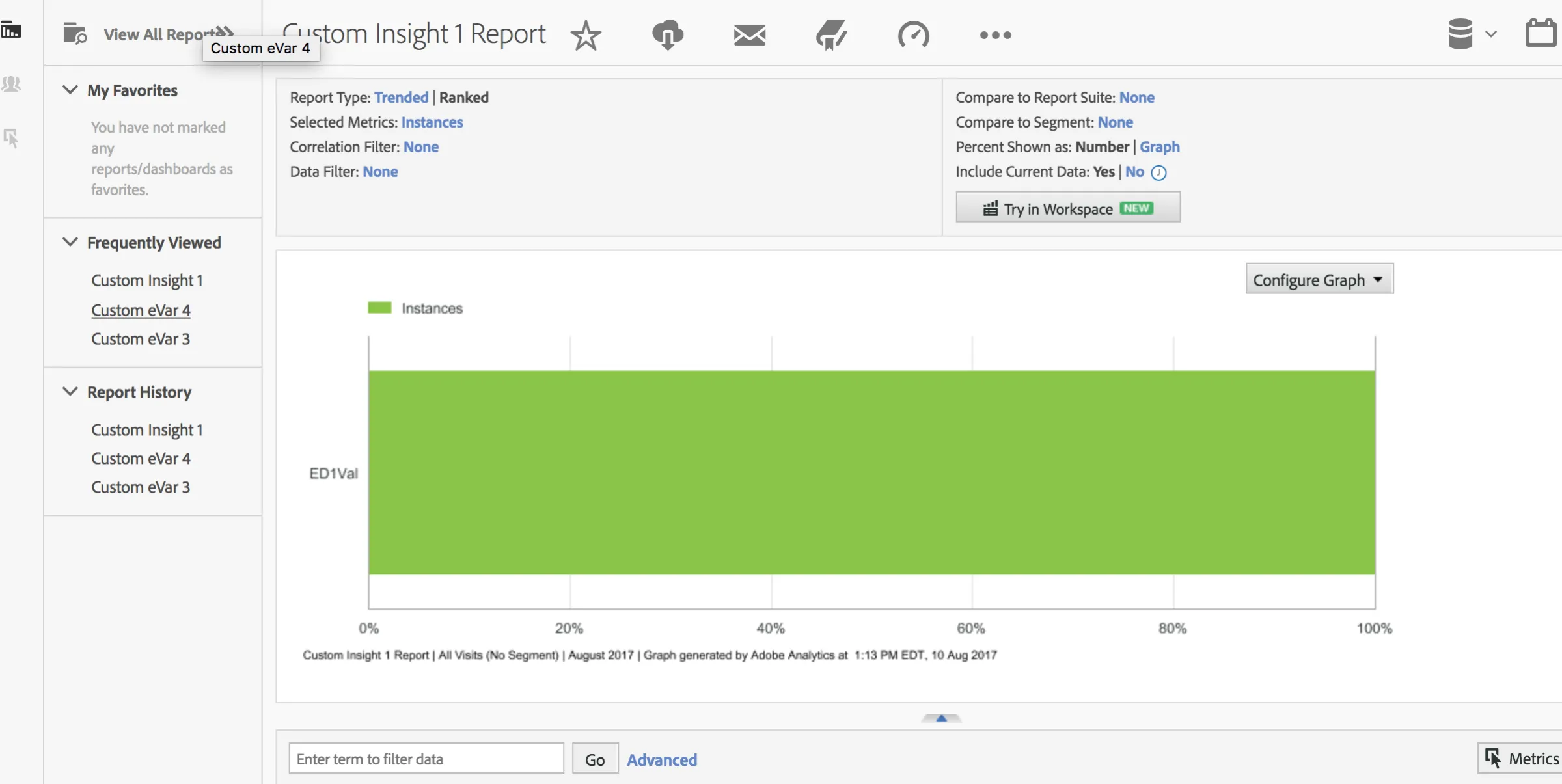The width and height of the screenshot is (1562, 784).
Task: Select Custom Insight 1 from Report History
Action: 147,429
